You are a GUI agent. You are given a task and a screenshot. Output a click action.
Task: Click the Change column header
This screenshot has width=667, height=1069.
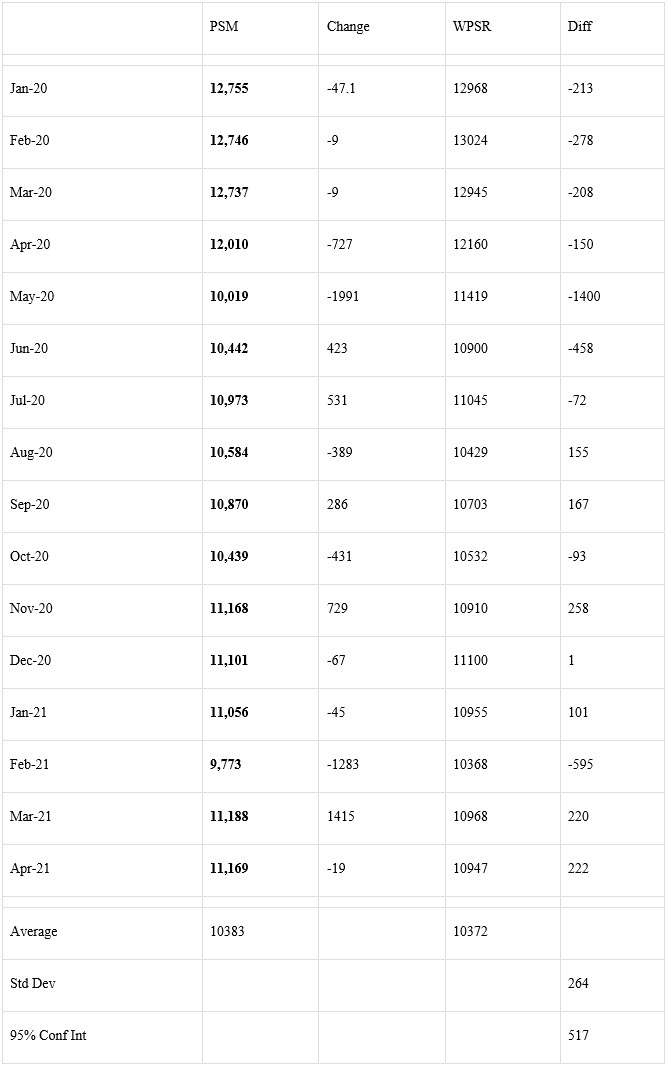click(x=348, y=27)
